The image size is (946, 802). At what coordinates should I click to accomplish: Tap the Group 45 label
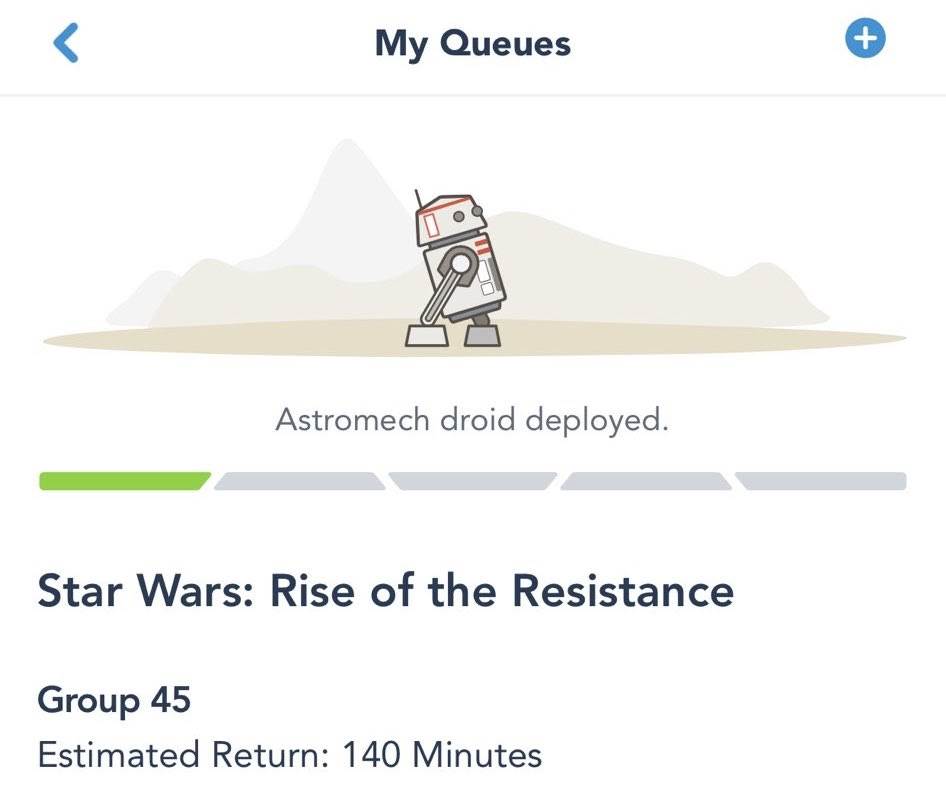click(x=114, y=699)
